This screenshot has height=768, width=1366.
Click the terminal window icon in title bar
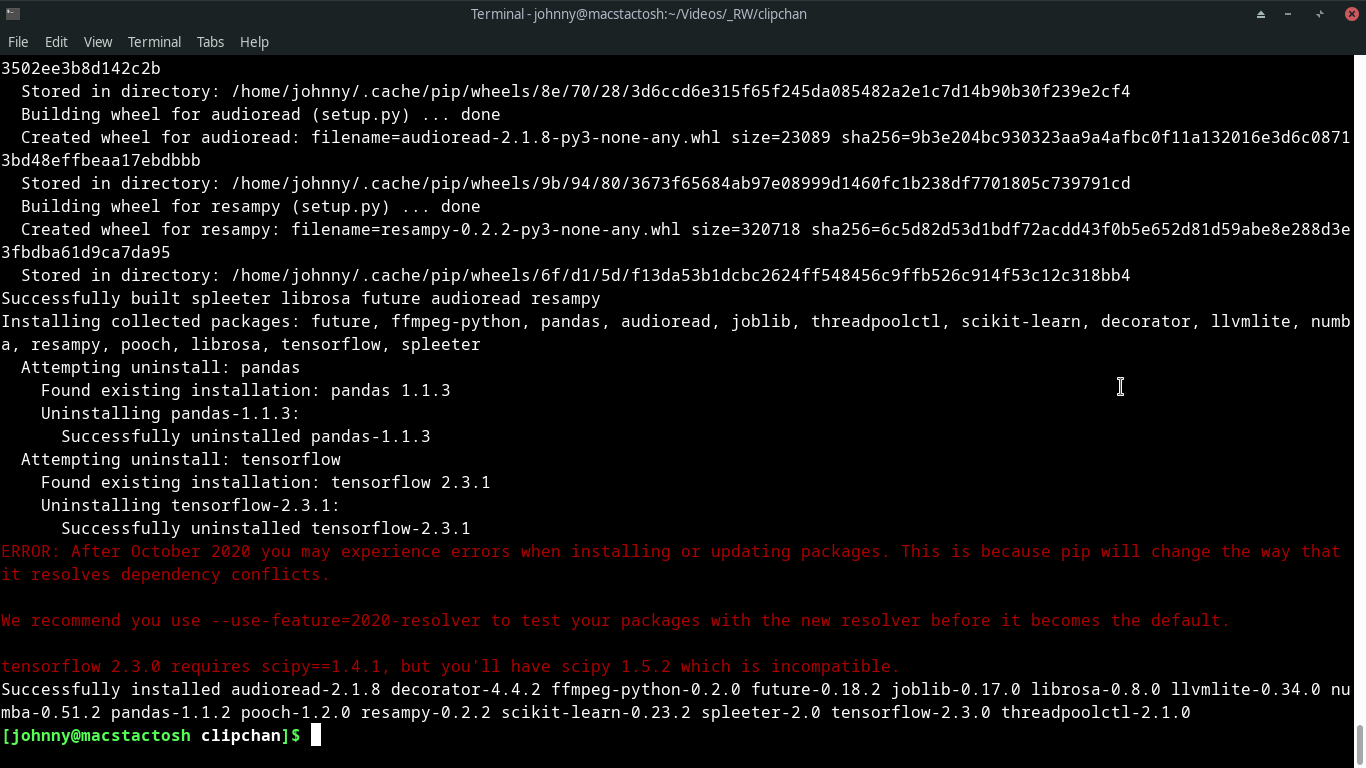12,14
